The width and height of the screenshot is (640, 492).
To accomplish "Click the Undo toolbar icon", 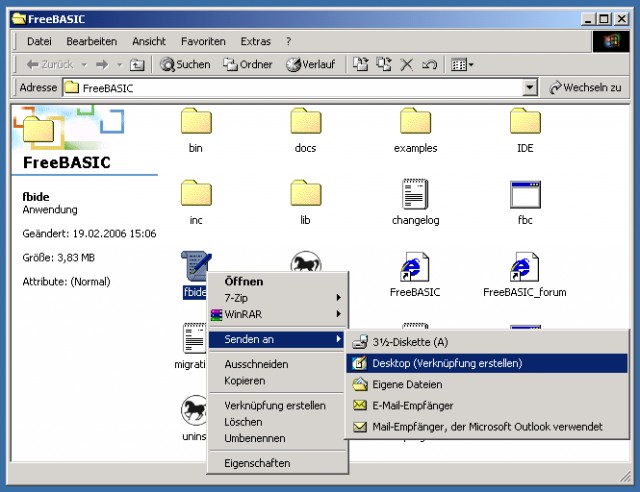I will [429, 64].
